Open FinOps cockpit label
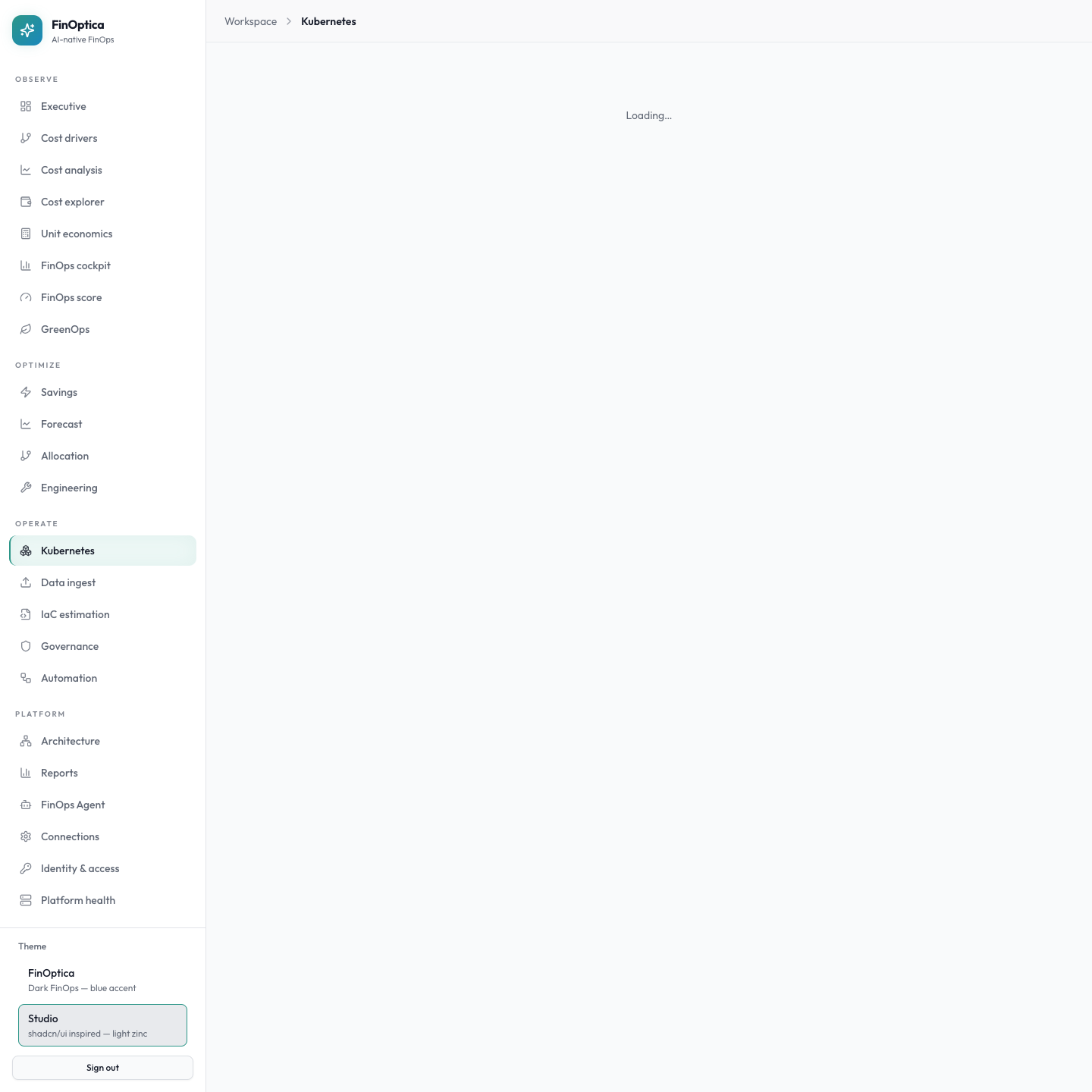The width and height of the screenshot is (1092, 1092). click(x=76, y=265)
